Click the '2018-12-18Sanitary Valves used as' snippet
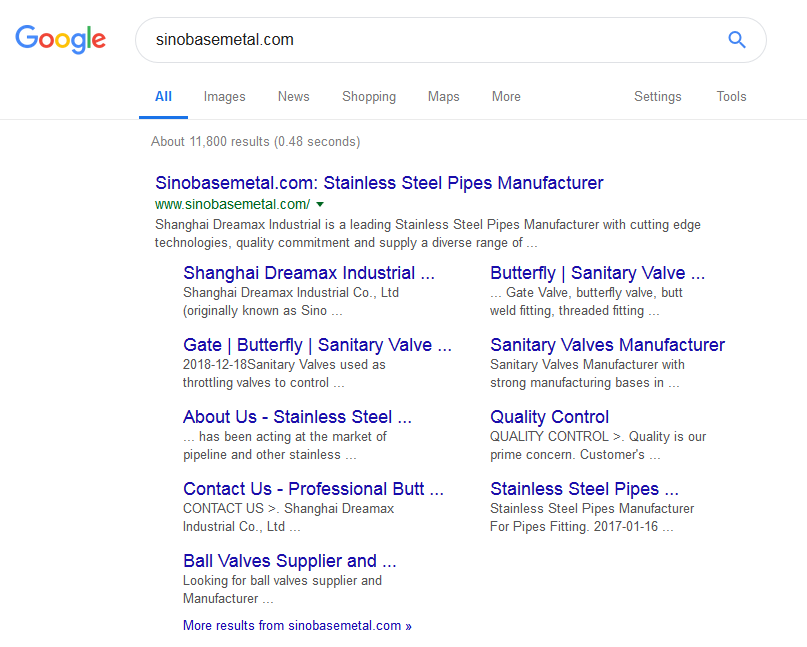Screen dimensions: 807x647 coord(284,373)
